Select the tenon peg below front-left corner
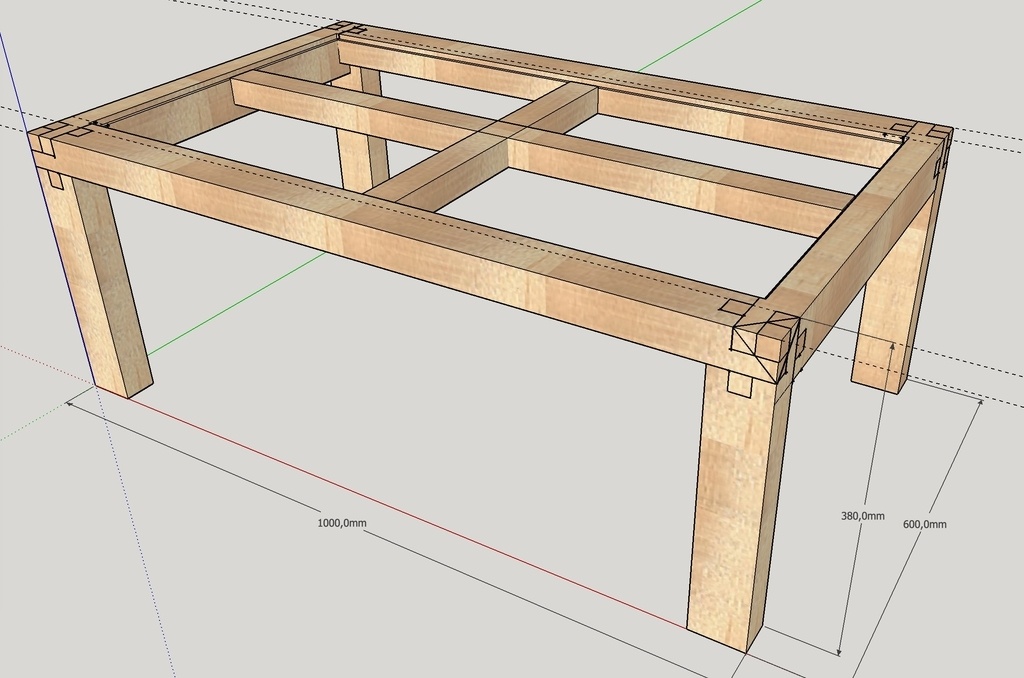1024x678 pixels. [55, 180]
